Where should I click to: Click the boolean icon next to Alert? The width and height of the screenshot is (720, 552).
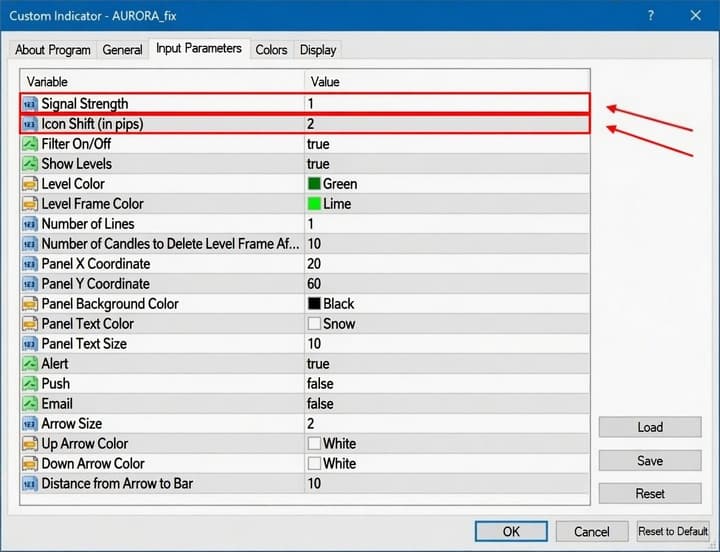click(x=30, y=364)
